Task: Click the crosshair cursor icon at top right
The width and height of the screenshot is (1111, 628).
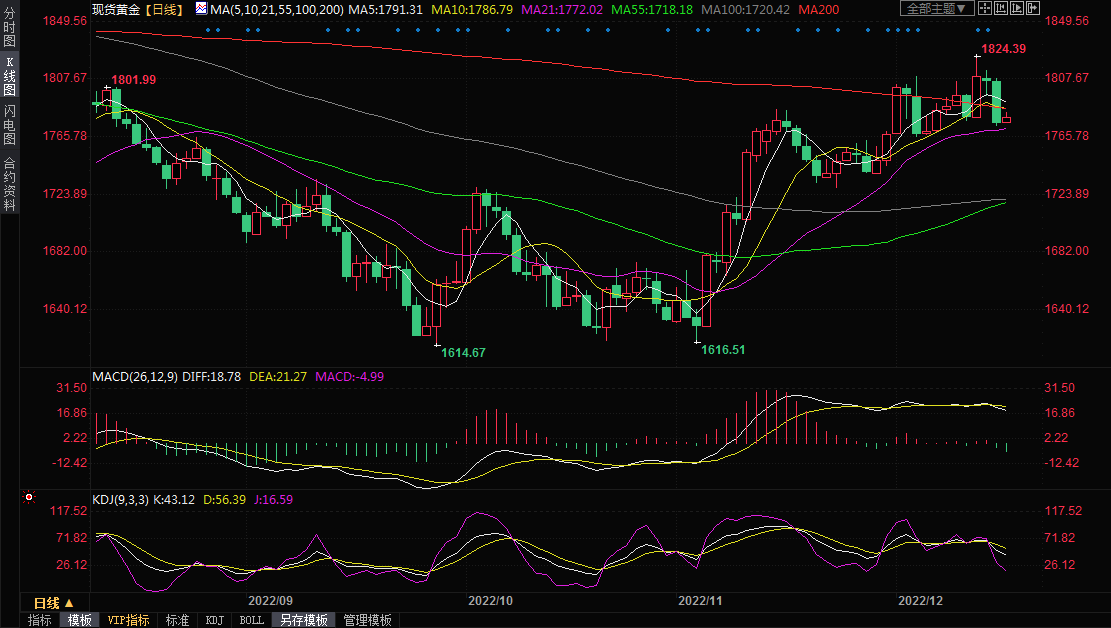Action: pyautogui.click(x=984, y=8)
